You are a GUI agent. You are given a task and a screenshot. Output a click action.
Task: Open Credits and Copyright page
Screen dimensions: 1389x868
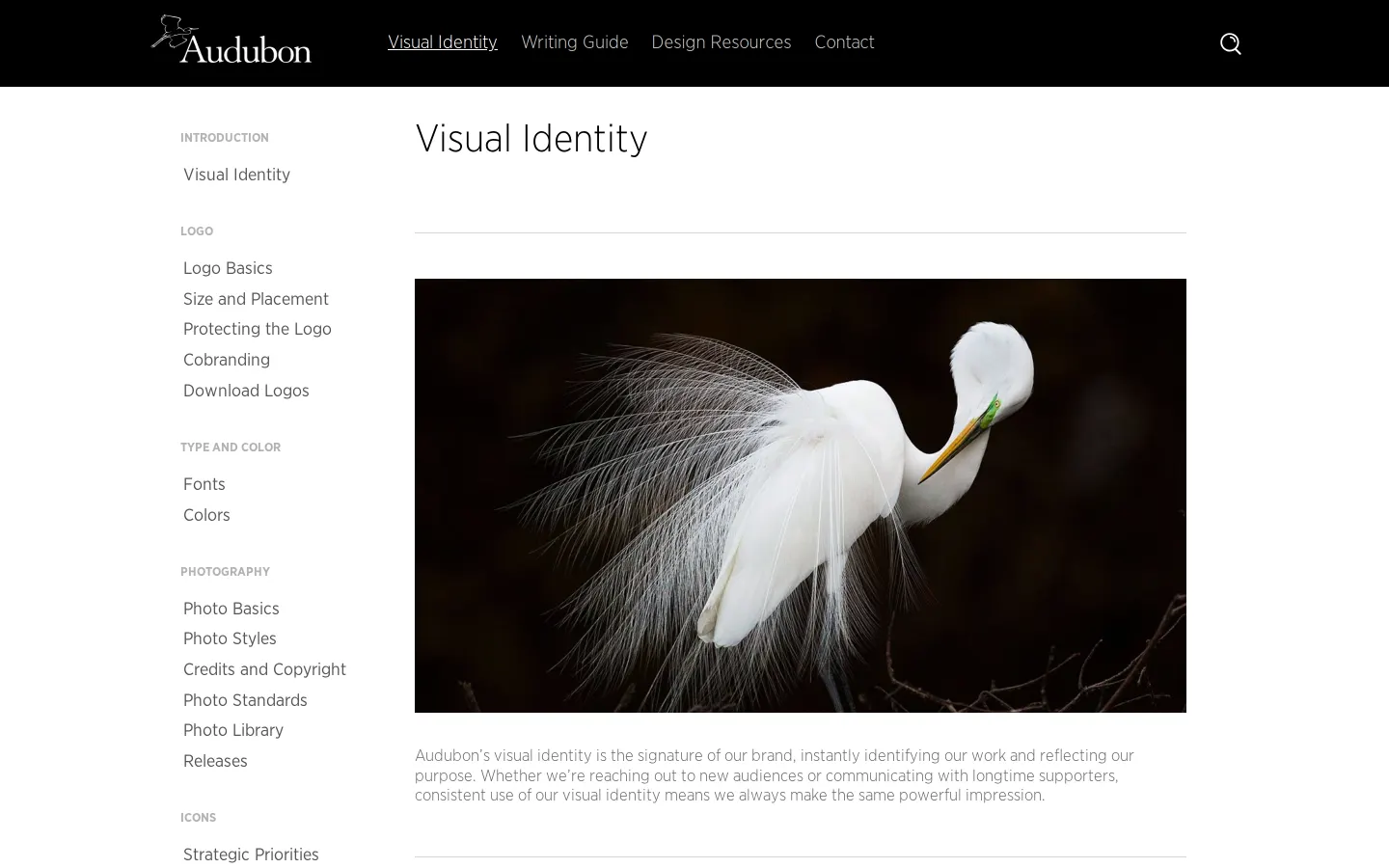click(x=264, y=669)
